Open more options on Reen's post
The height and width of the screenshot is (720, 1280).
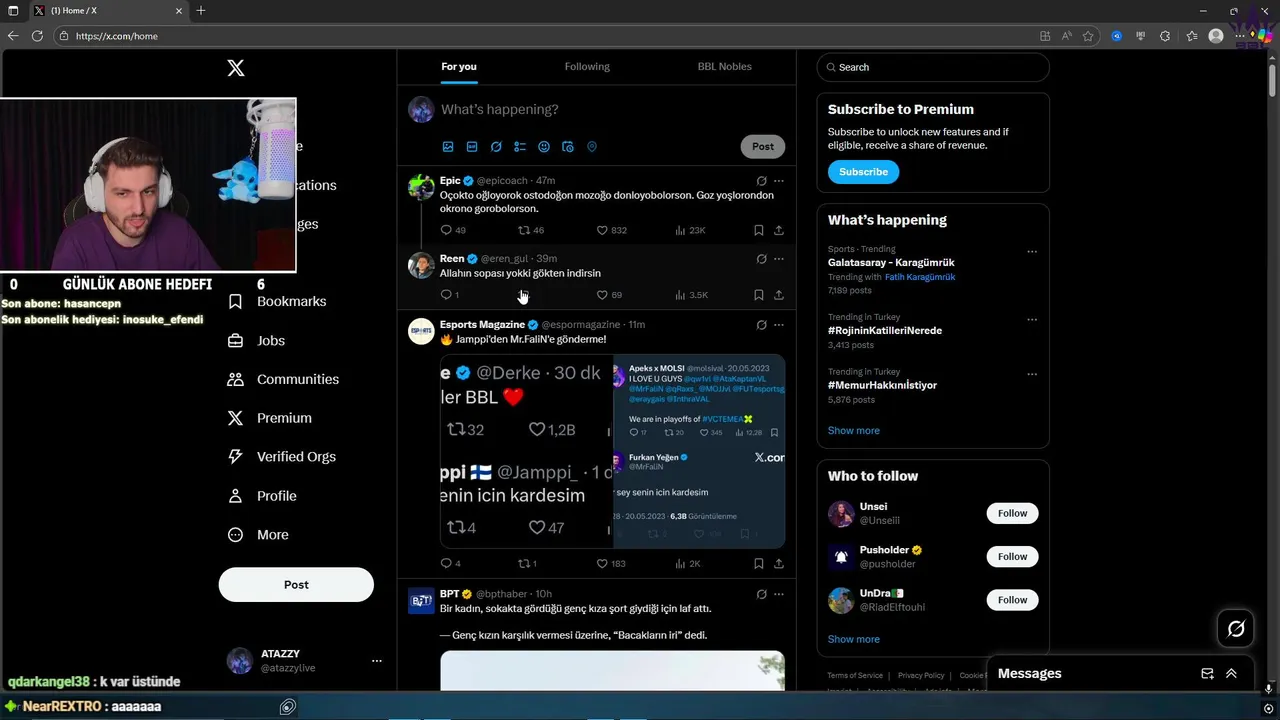pos(779,259)
